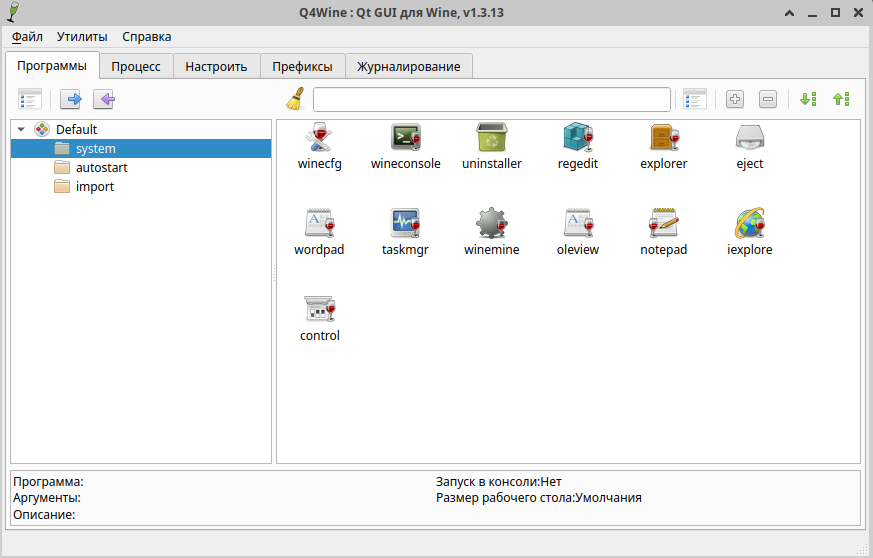Click the list view icon above the prefix tree
Screen dimensions: 873x558
coord(30,99)
